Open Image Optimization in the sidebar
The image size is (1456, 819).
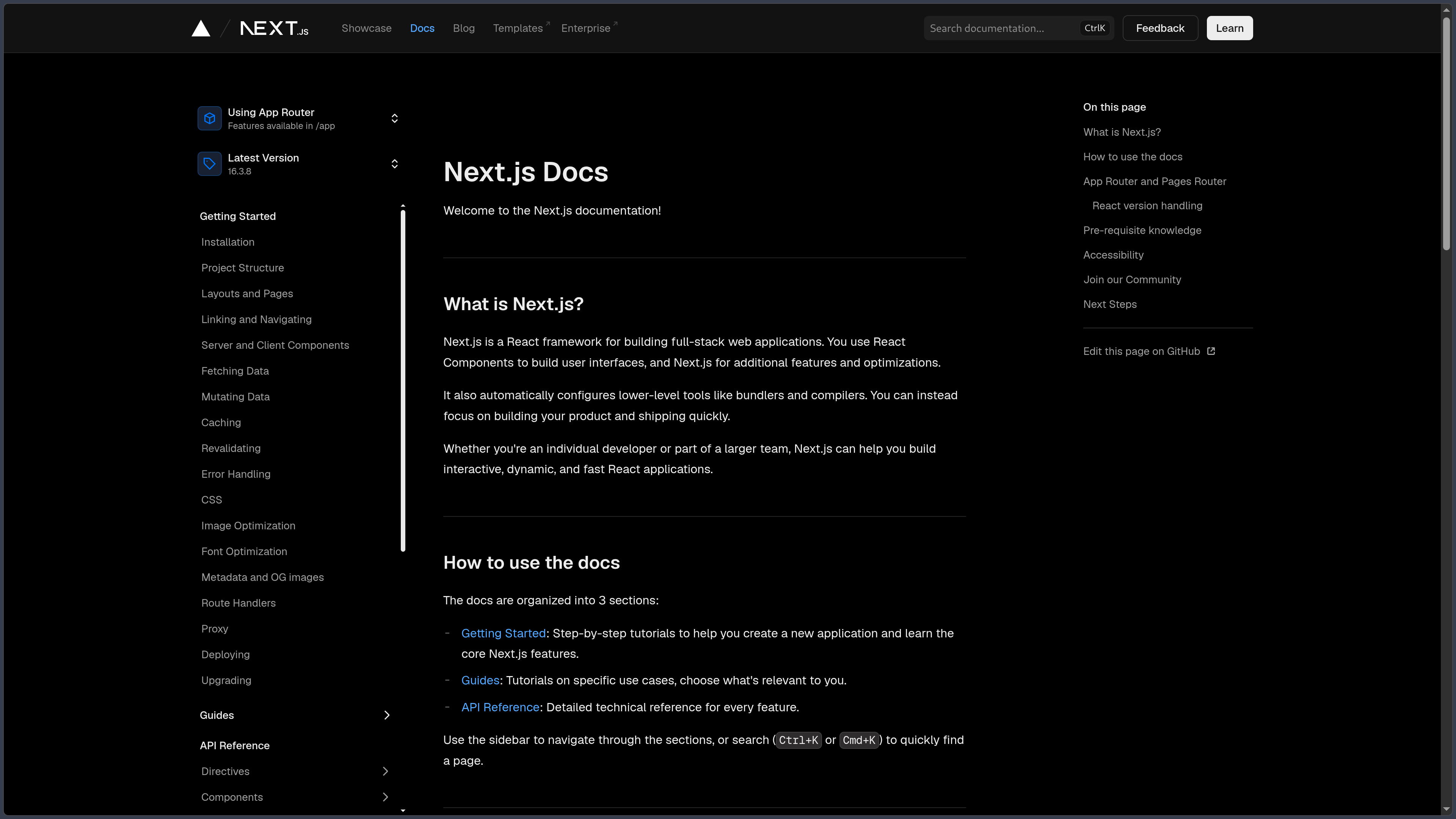pos(248,526)
